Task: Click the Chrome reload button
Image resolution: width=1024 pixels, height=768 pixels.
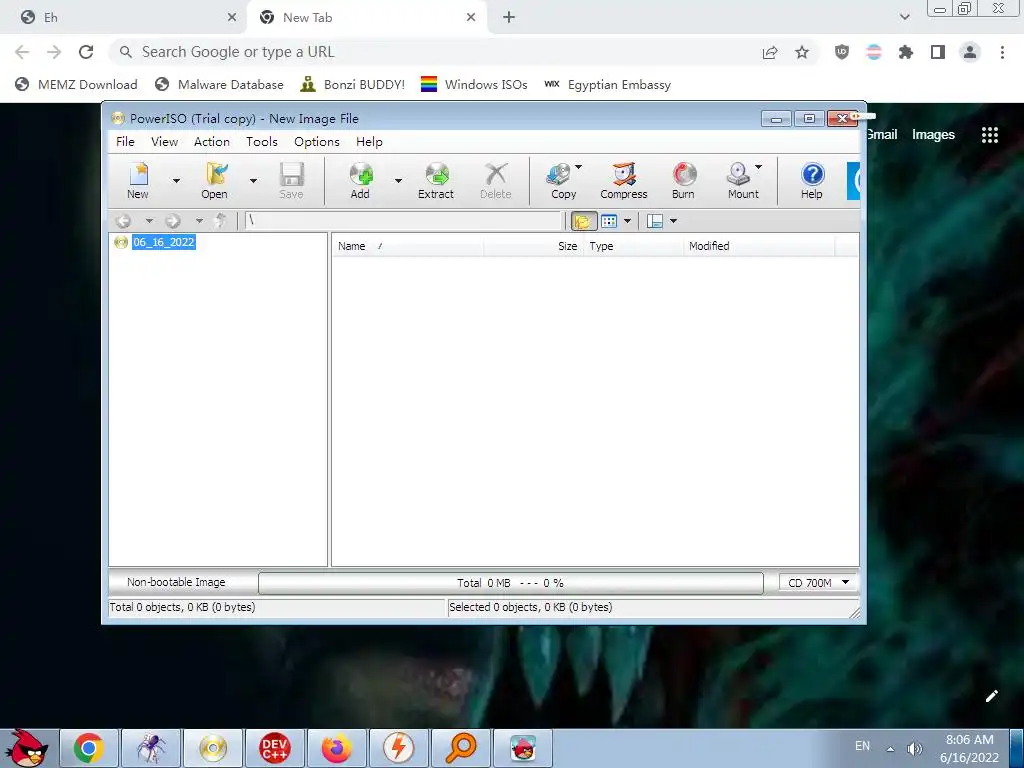Action: click(86, 52)
